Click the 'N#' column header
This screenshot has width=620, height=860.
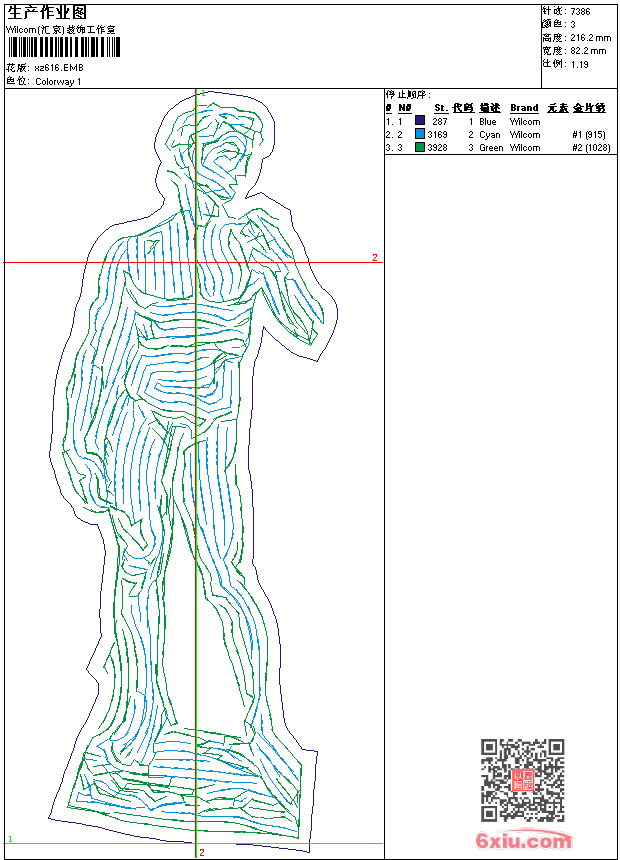pos(404,108)
